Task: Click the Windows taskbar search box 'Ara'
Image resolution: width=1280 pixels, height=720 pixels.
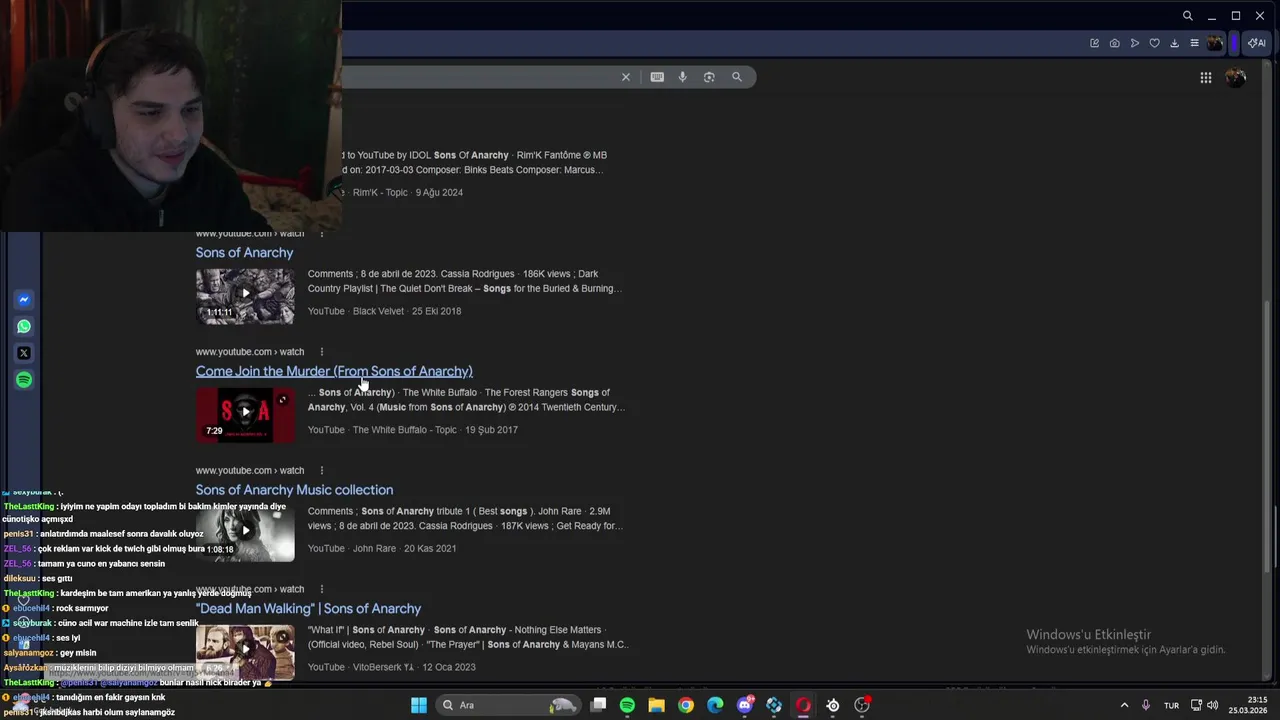Action: [x=510, y=705]
